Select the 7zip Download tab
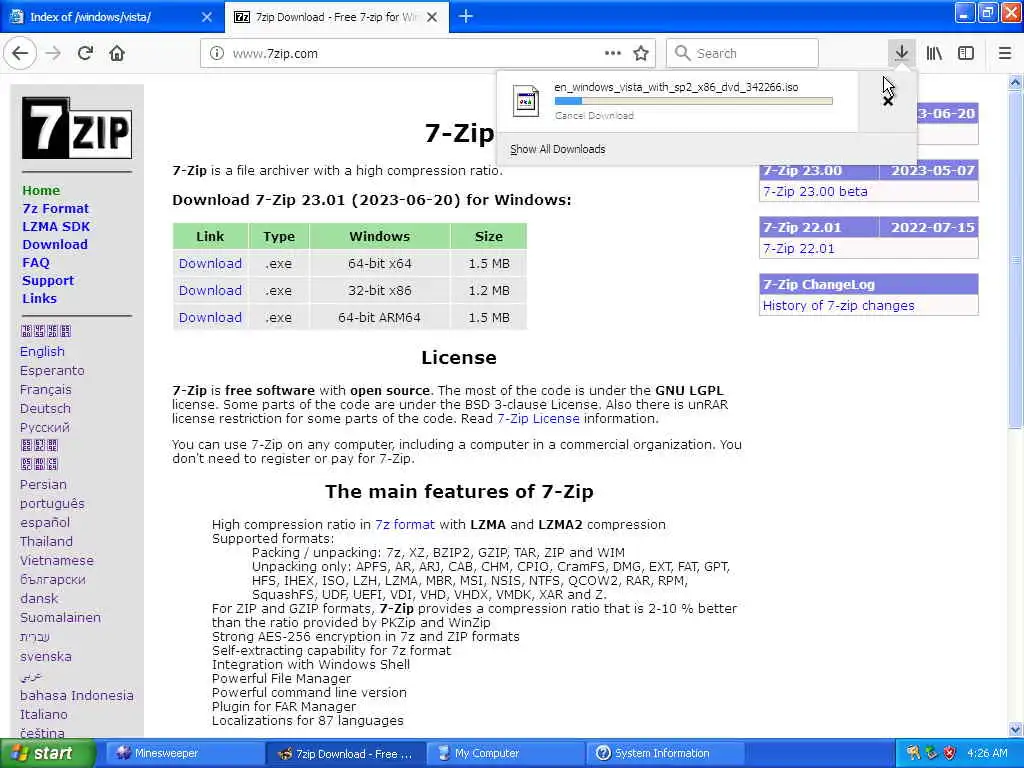The image size is (1024, 768). coord(336,17)
